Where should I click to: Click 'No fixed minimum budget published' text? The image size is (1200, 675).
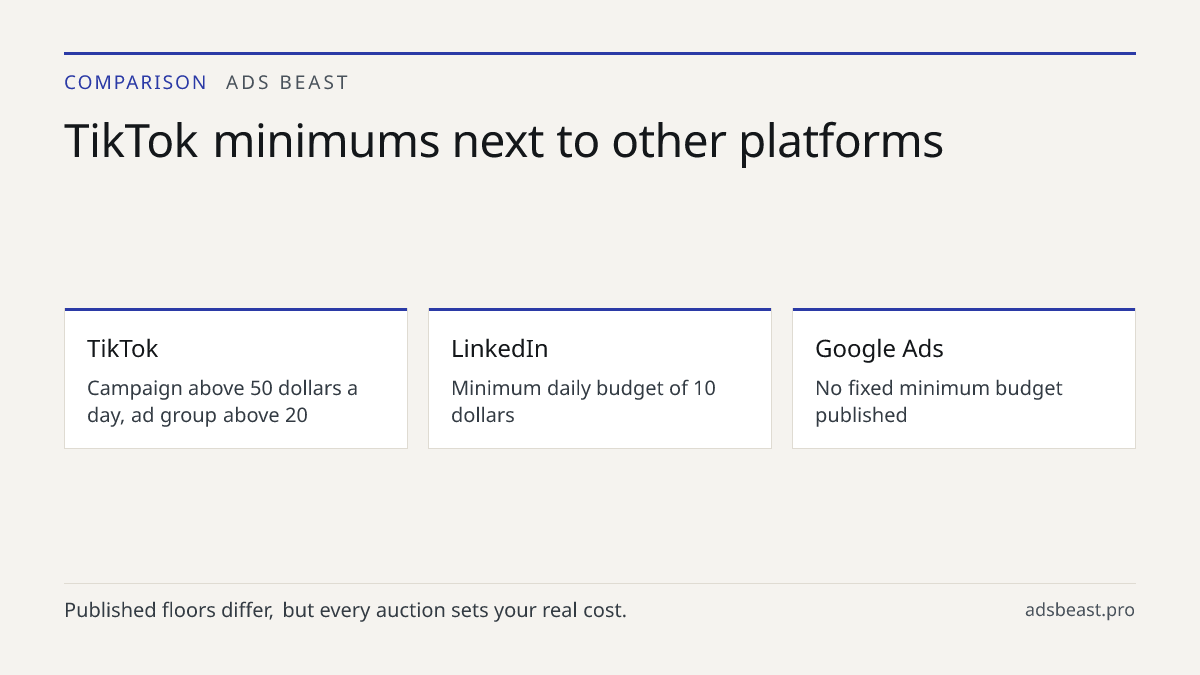pos(939,401)
